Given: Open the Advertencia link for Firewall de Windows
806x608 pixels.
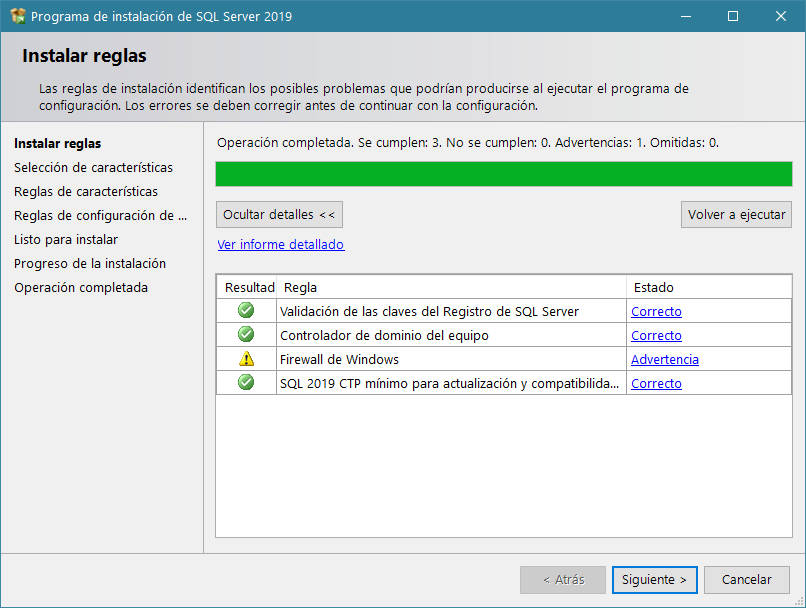Looking at the screenshot, I should coord(664,359).
